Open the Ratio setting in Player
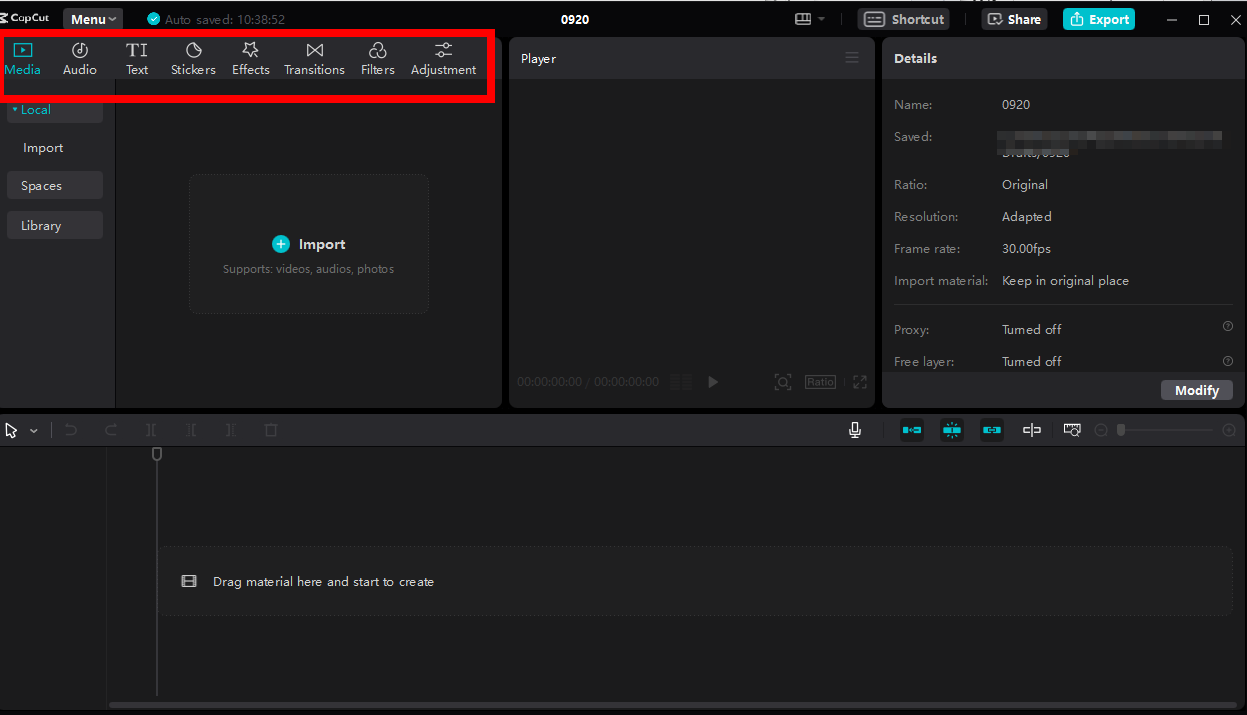1247x715 pixels. click(x=820, y=382)
